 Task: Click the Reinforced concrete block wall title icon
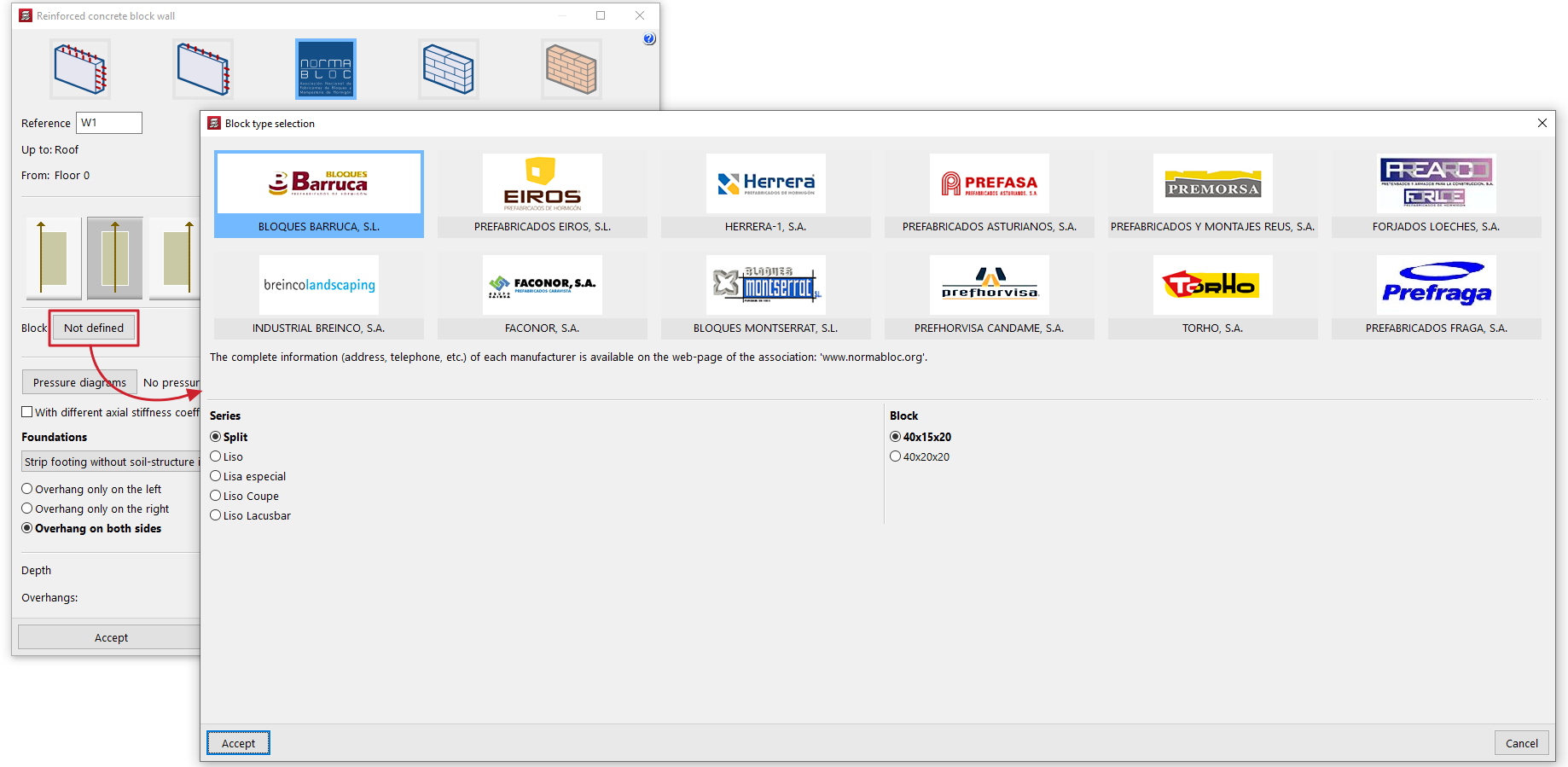[26, 15]
